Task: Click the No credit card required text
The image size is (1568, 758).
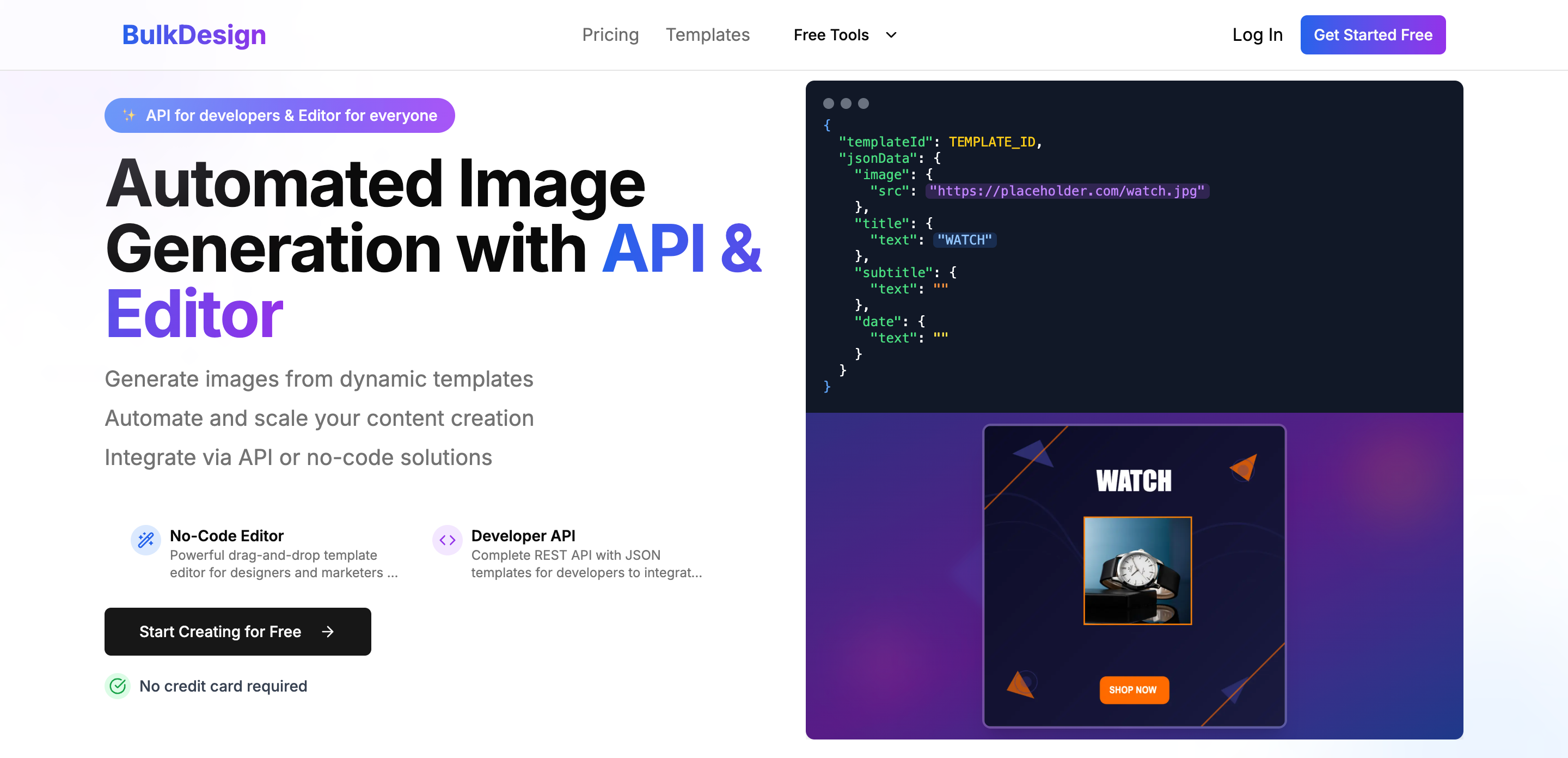Action: pyautogui.click(x=223, y=686)
